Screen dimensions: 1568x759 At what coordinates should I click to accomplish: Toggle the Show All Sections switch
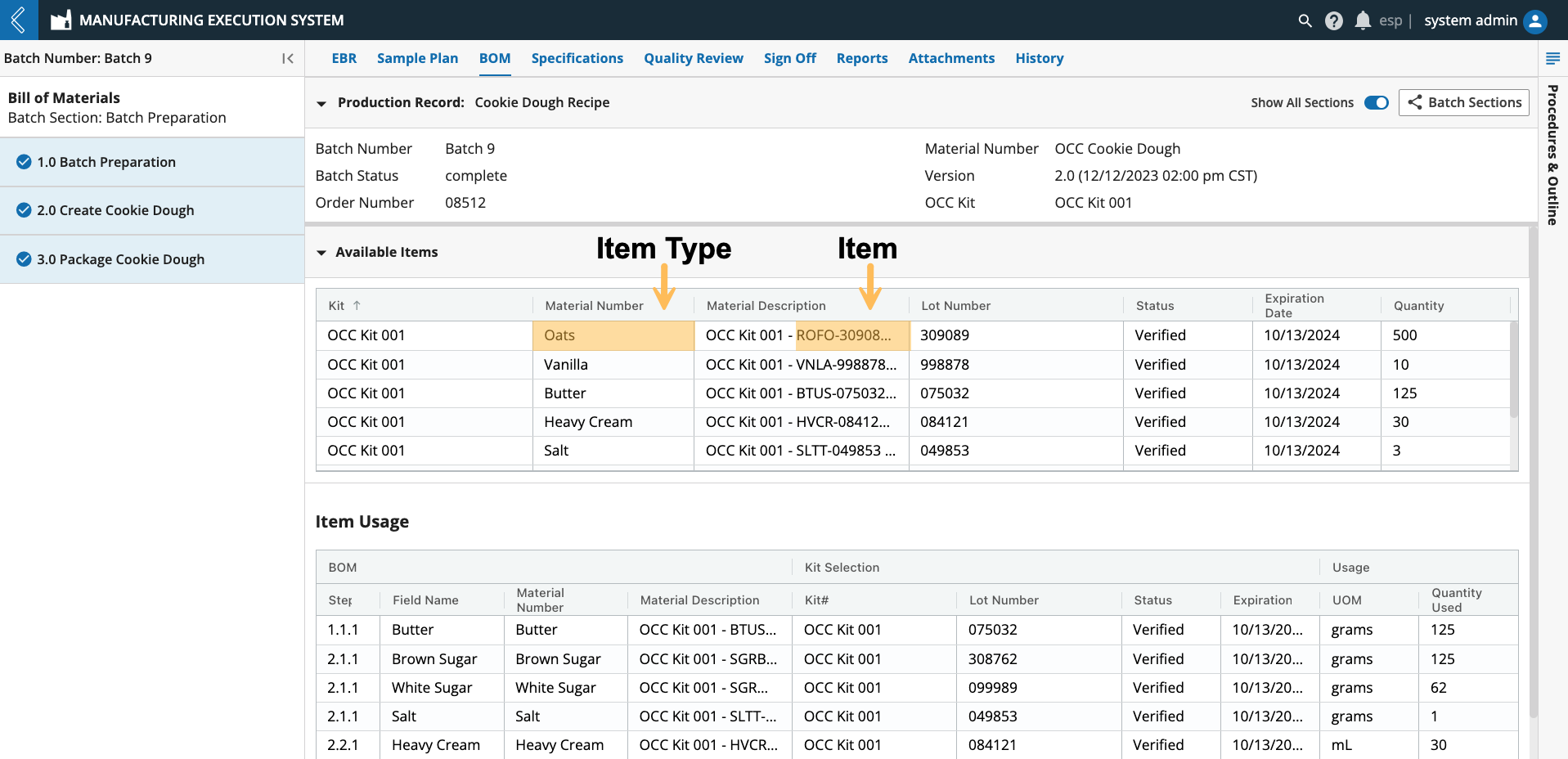[1377, 102]
